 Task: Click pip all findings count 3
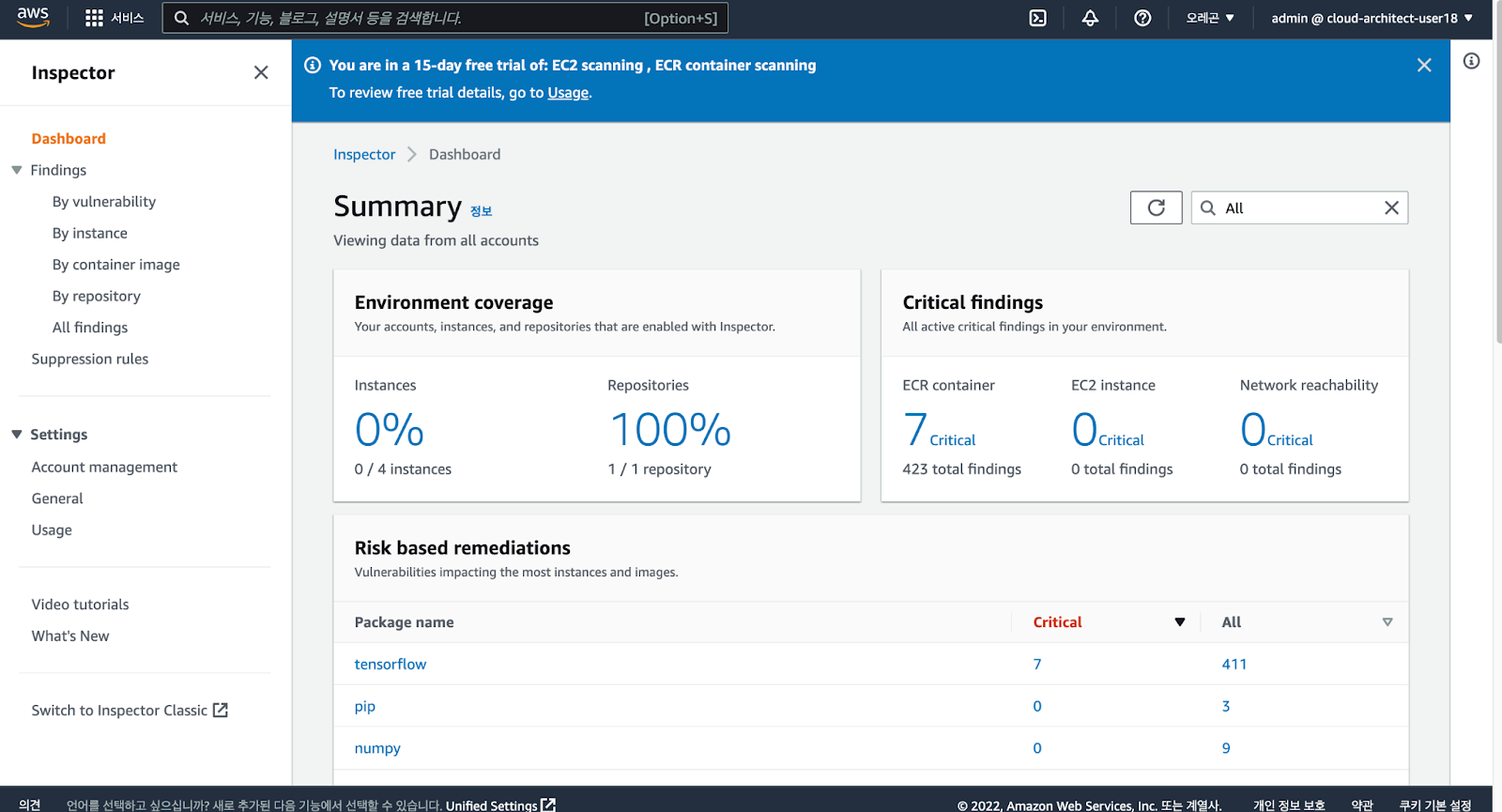tap(1226, 706)
